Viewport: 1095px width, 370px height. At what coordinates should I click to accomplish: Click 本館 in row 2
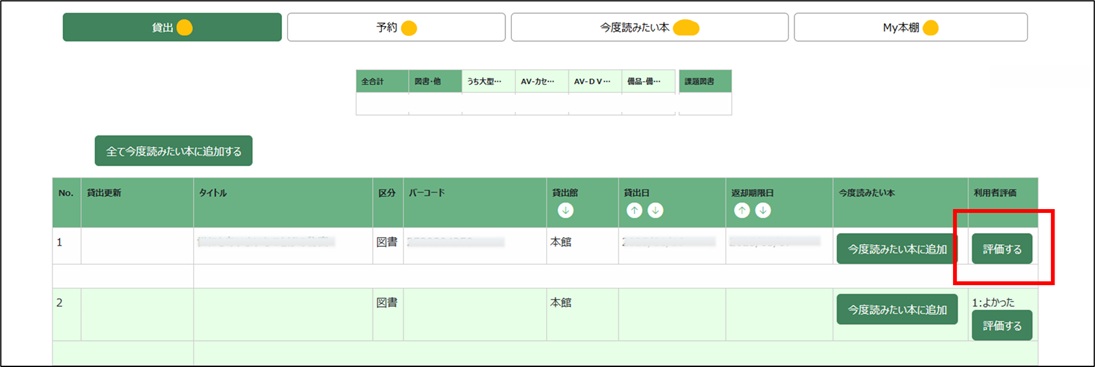(x=561, y=303)
